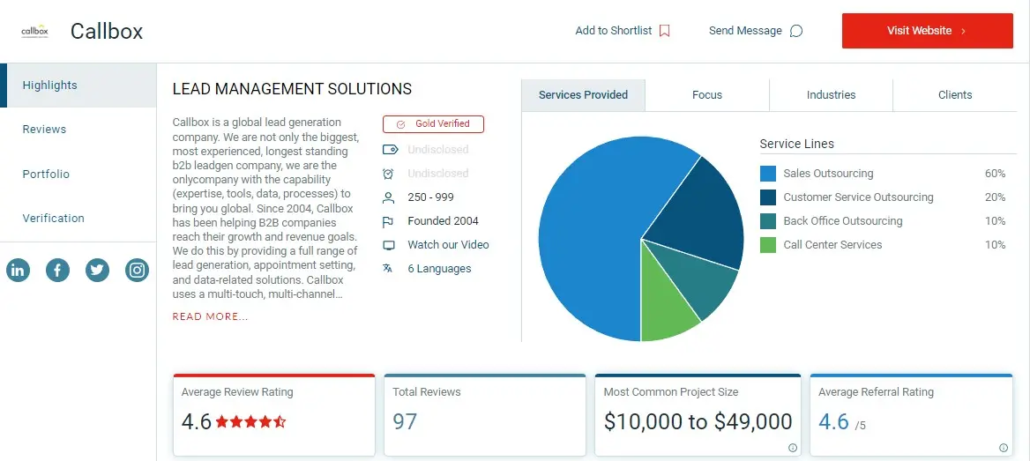Image resolution: width=1030 pixels, height=461 pixels.
Task: Click the Callbox company name heading
Action: pos(106,32)
